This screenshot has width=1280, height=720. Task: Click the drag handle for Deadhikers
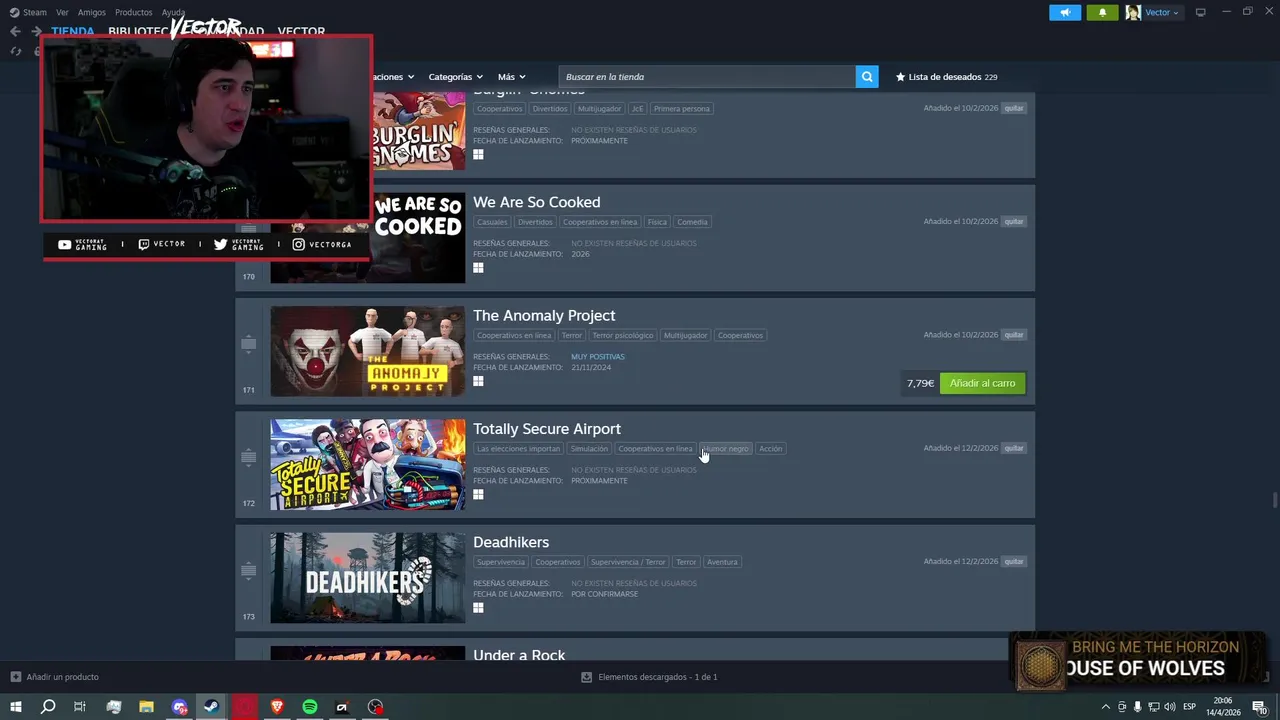(248, 570)
